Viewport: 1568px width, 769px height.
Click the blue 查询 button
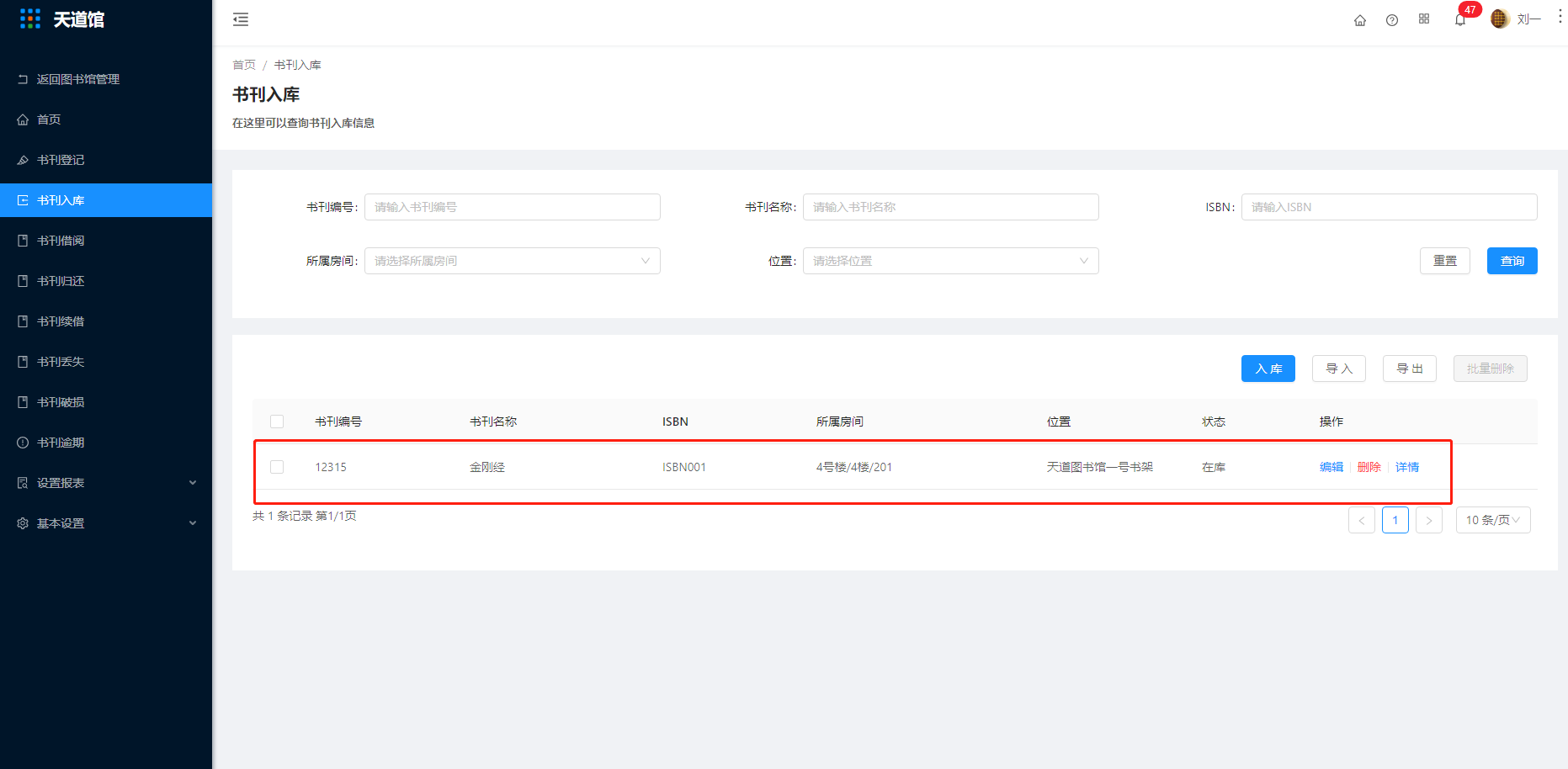(1512, 261)
